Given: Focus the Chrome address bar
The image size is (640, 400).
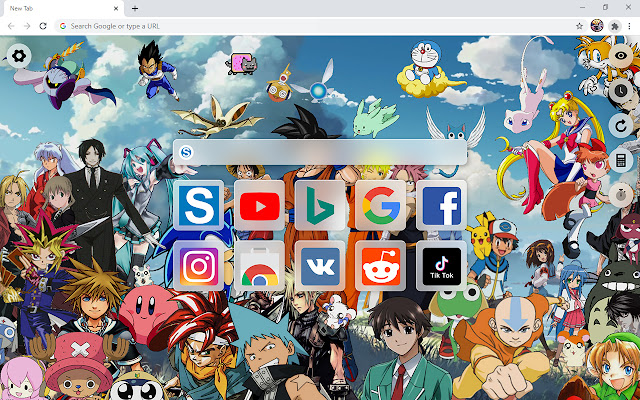Looking at the screenshot, I should coord(321,26).
